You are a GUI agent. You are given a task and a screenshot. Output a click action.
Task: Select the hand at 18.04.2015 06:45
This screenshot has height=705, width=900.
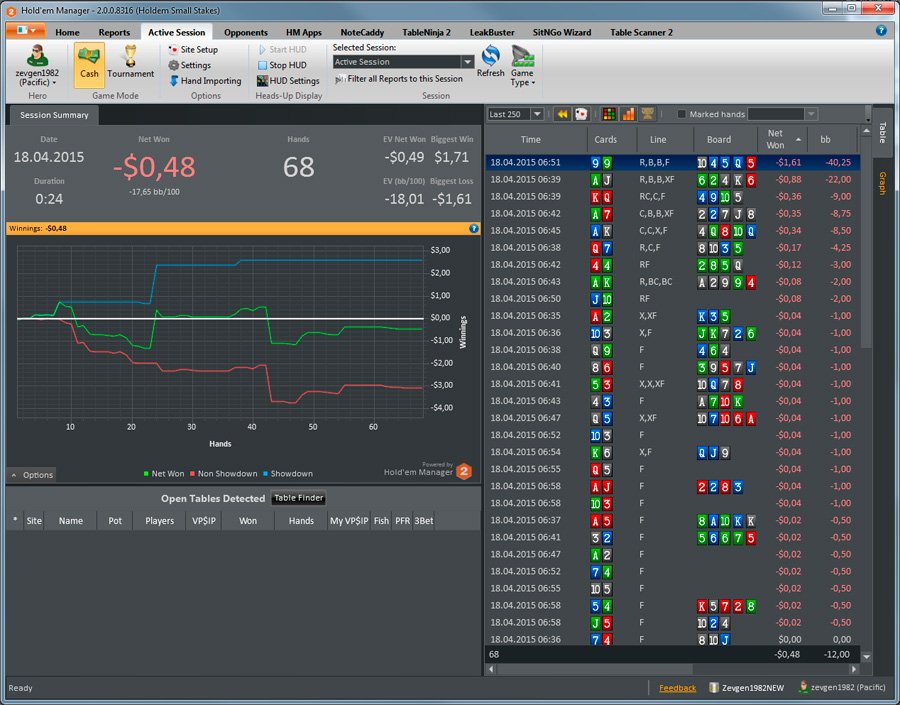pos(673,231)
